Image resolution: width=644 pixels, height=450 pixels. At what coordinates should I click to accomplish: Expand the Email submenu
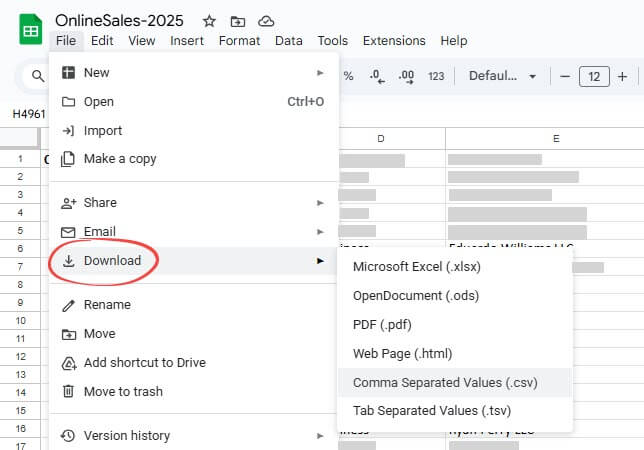click(x=193, y=232)
